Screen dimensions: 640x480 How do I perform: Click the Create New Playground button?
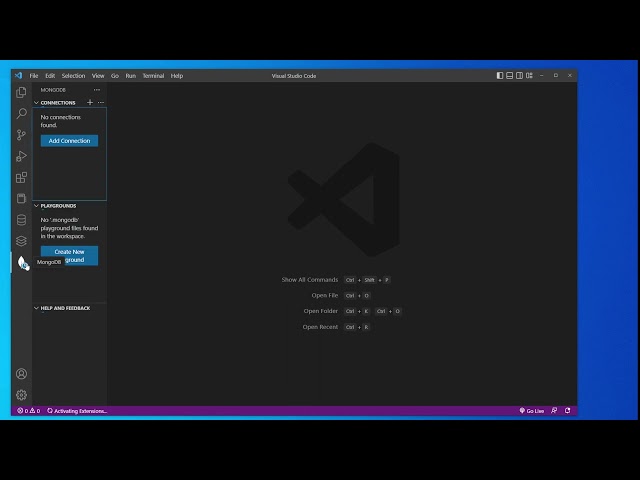[x=69, y=256]
